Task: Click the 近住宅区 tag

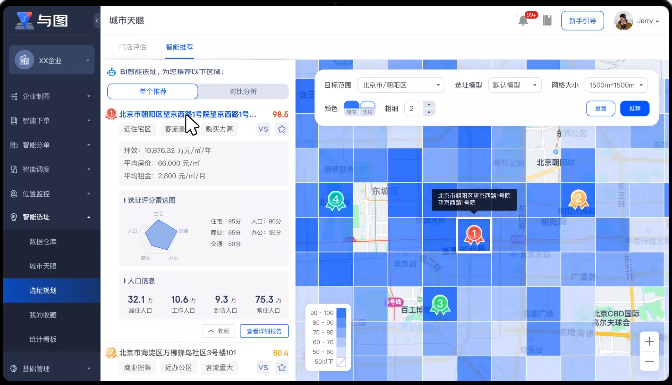Action: point(138,129)
